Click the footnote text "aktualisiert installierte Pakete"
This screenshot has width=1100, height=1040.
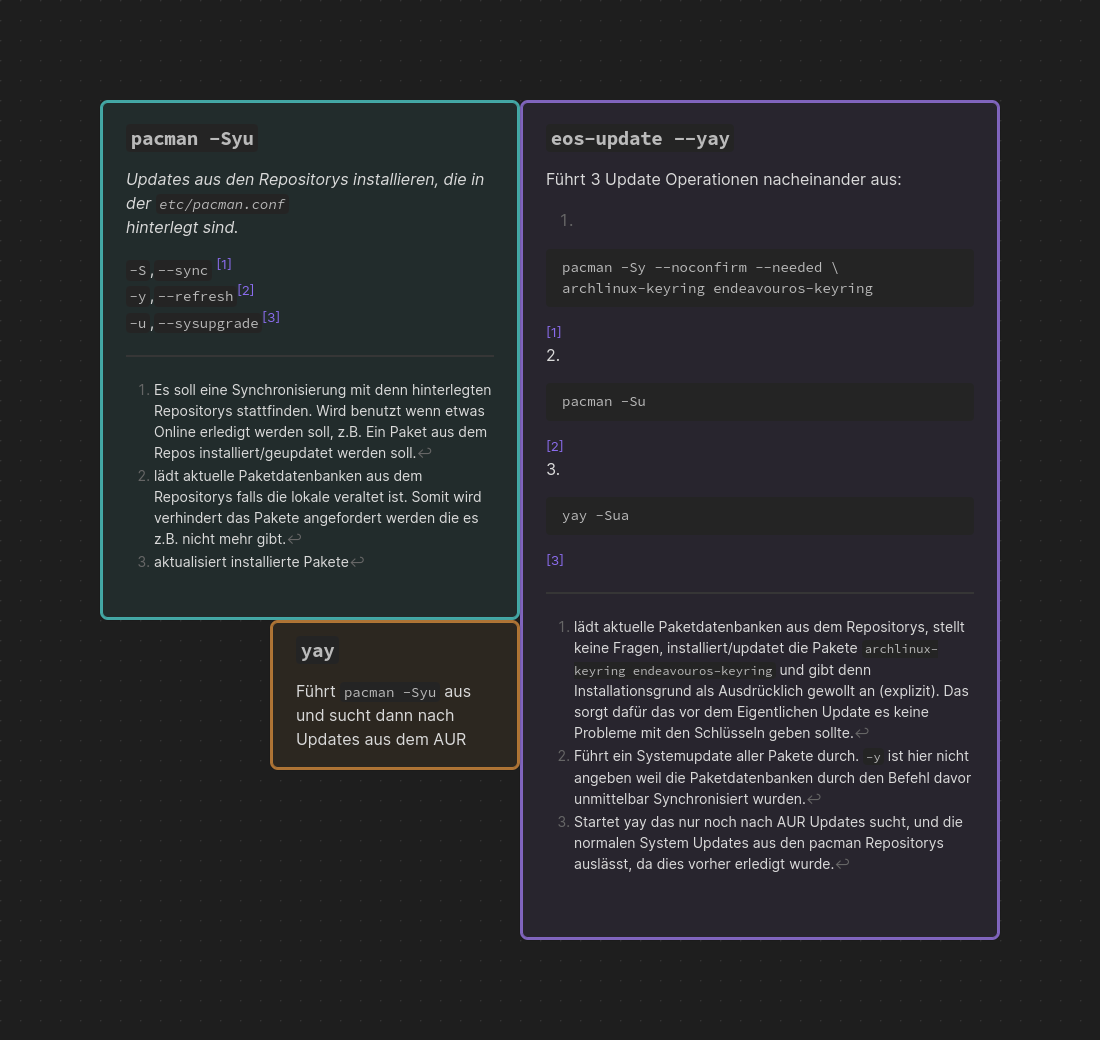point(251,562)
